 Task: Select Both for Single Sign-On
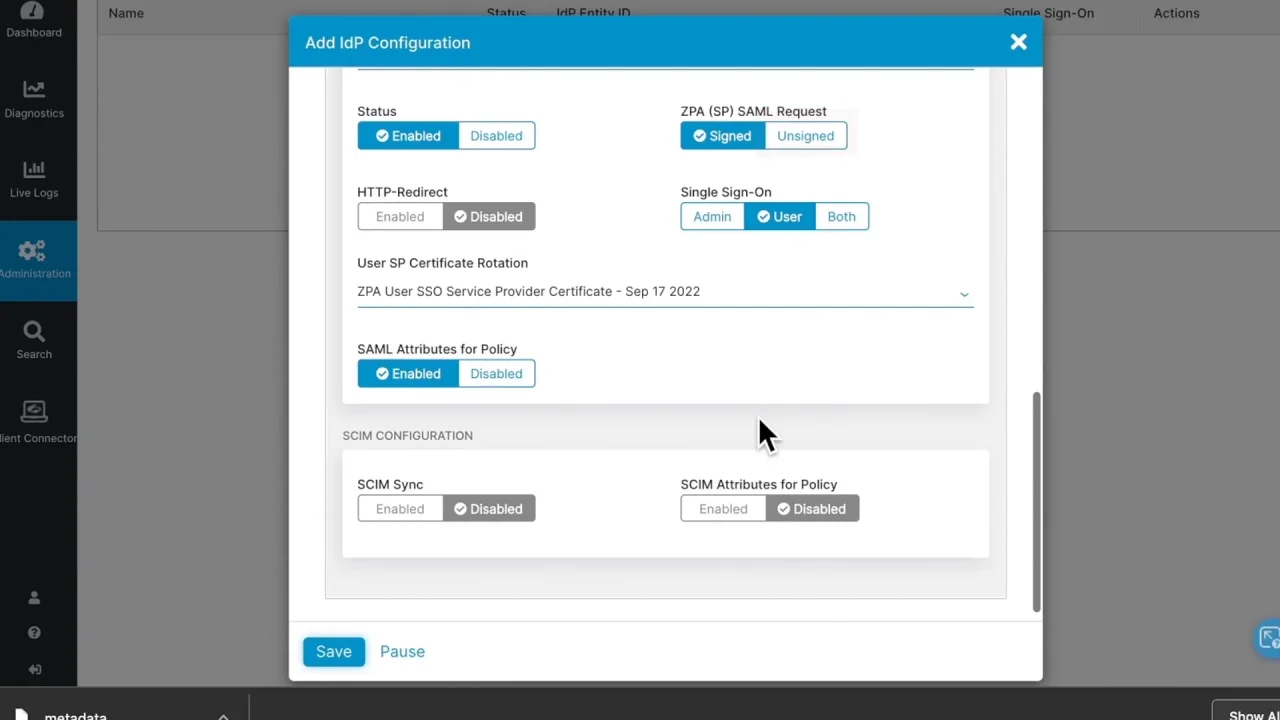(841, 217)
